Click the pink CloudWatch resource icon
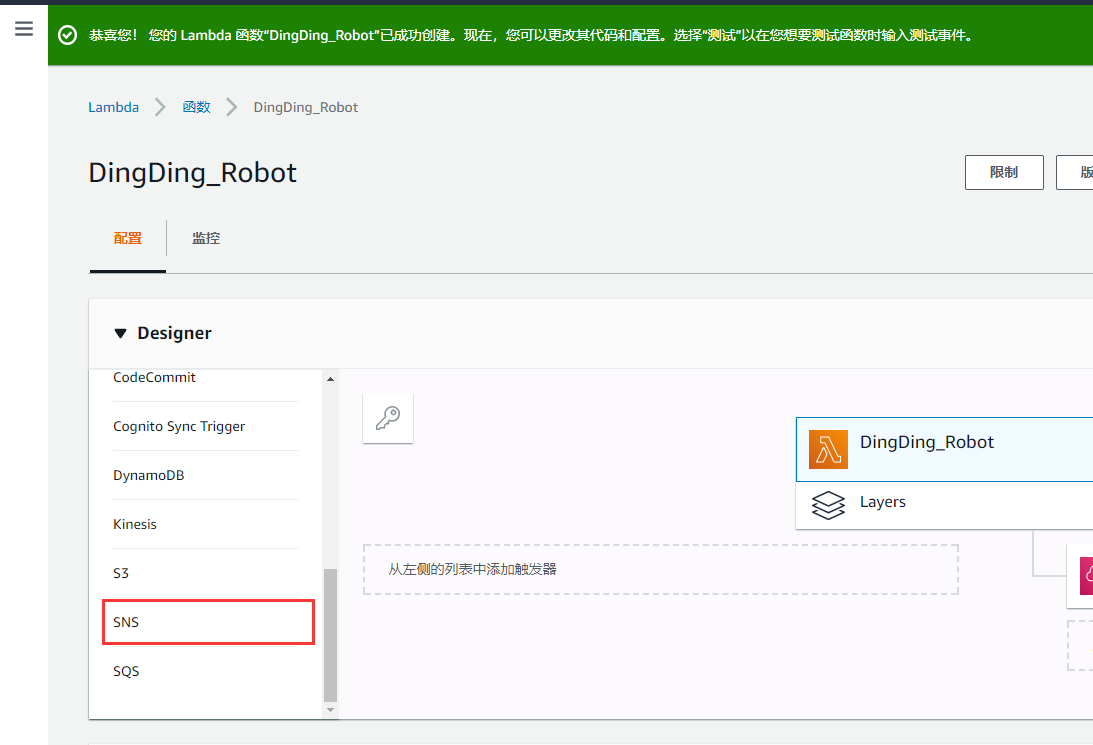The image size is (1093, 745). pyautogui.click(x=1086, y=576)
